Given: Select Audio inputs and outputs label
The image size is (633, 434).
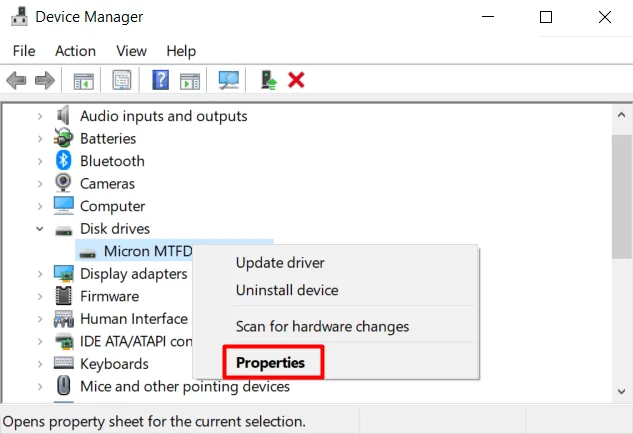Looking at the screenshot, I should click(163, 116).
